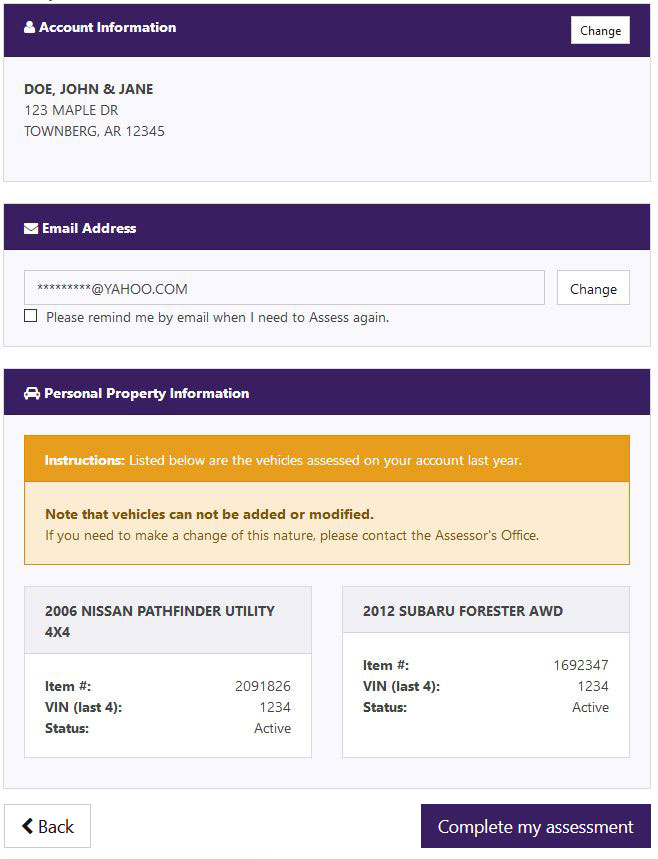The height and width of the screenshot is (859, 658).
Task: Click the Personal Property Information section header
Action: pyautogui.click(x=327, y=392)
